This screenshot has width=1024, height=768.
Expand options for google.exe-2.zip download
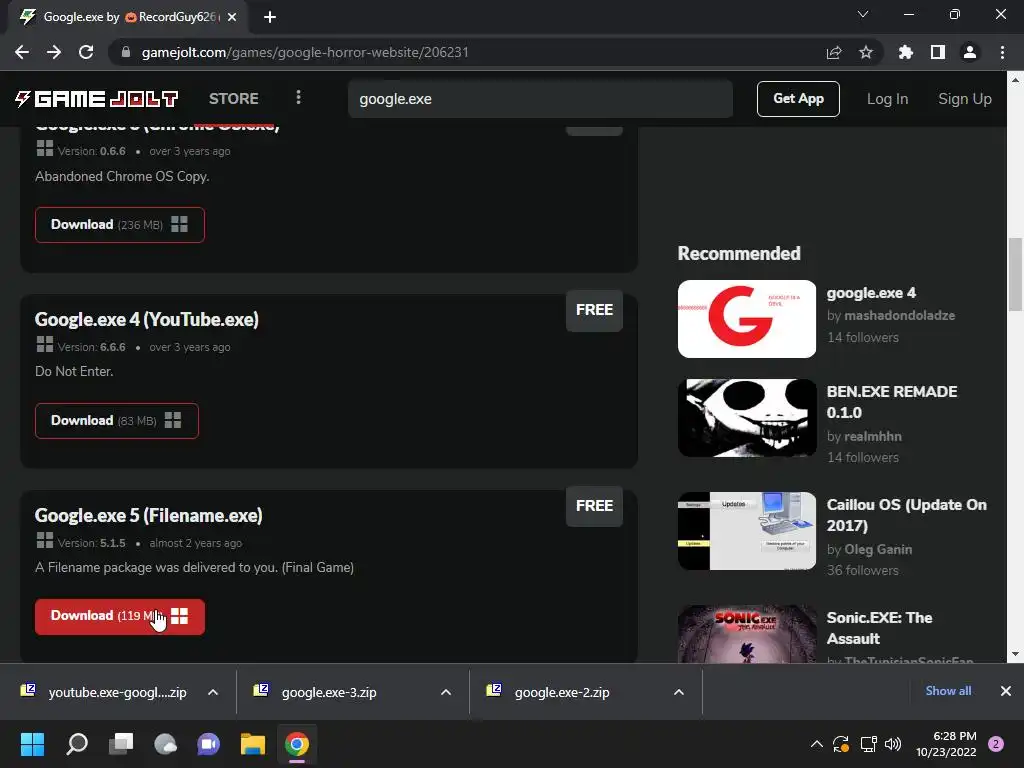[679, 692]
